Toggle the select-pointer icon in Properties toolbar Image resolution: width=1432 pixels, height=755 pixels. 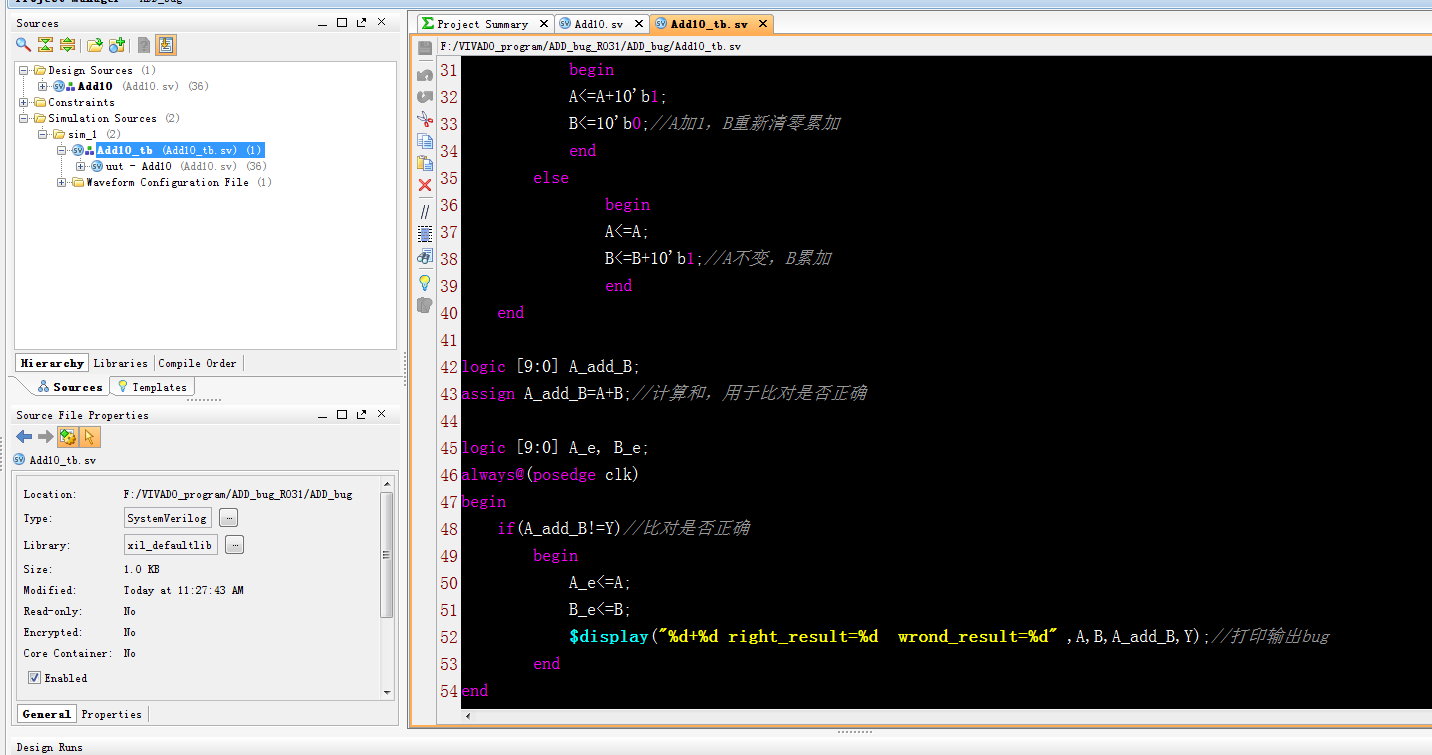pyautogui.click(x=89, y=437)
